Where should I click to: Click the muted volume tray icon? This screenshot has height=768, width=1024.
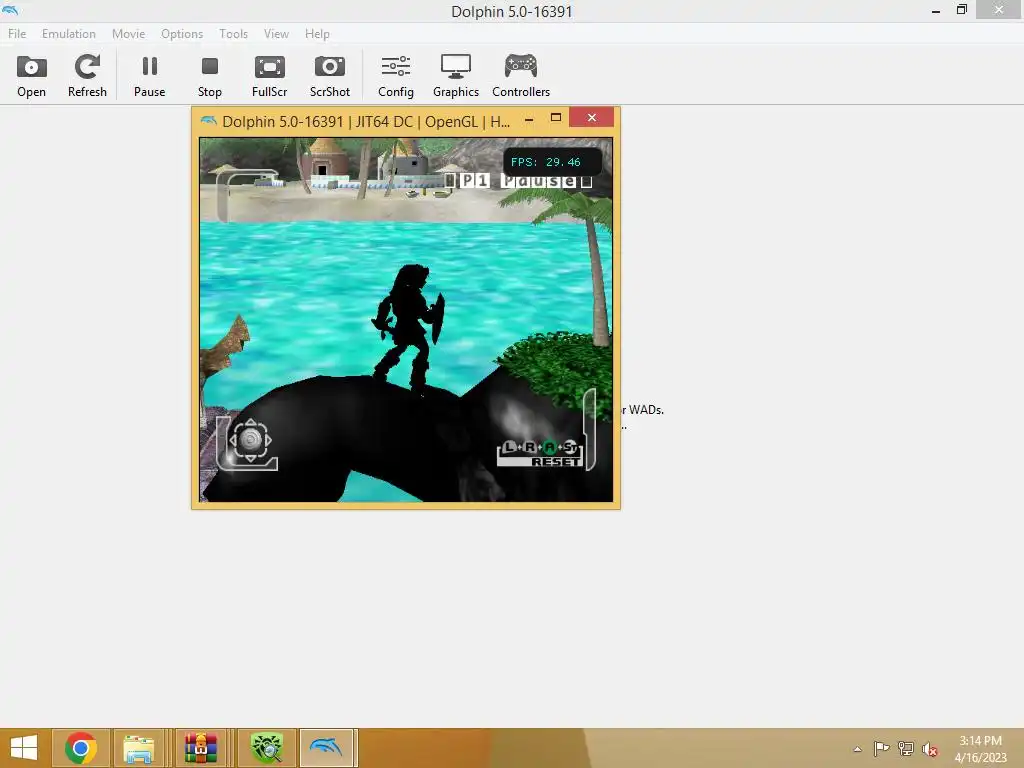click(x=930, y=749)
